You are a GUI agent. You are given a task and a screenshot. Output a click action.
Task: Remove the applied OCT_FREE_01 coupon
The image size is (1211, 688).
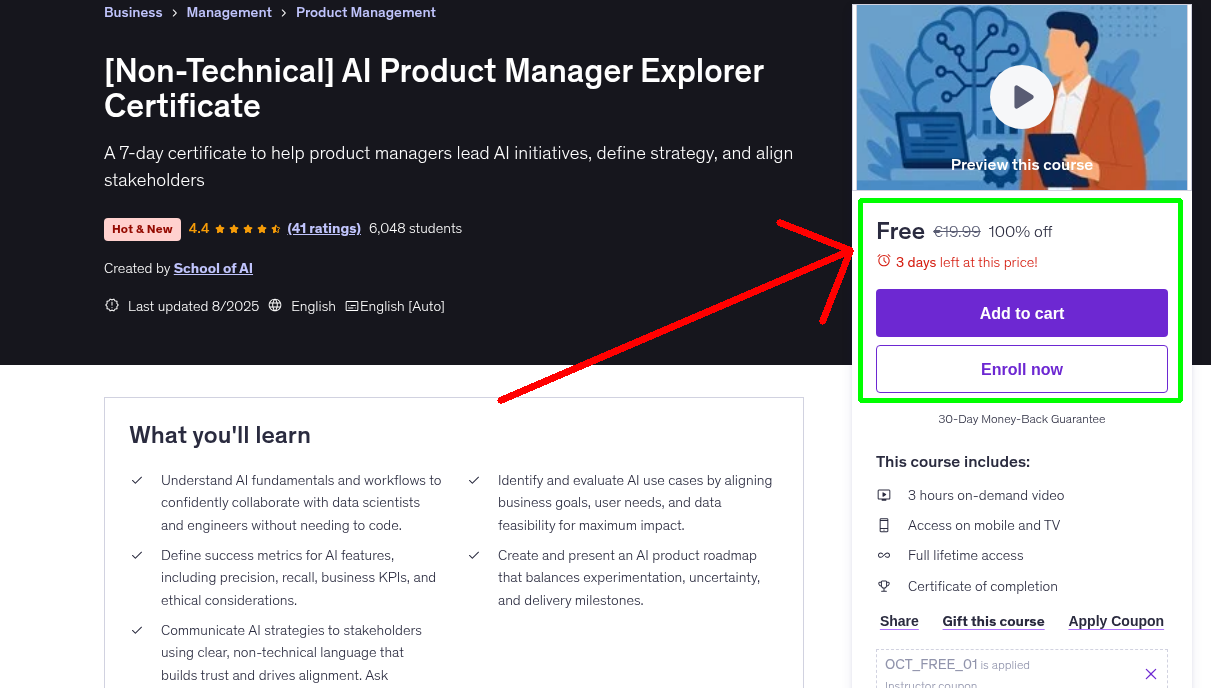click(x=1150, y=674)
